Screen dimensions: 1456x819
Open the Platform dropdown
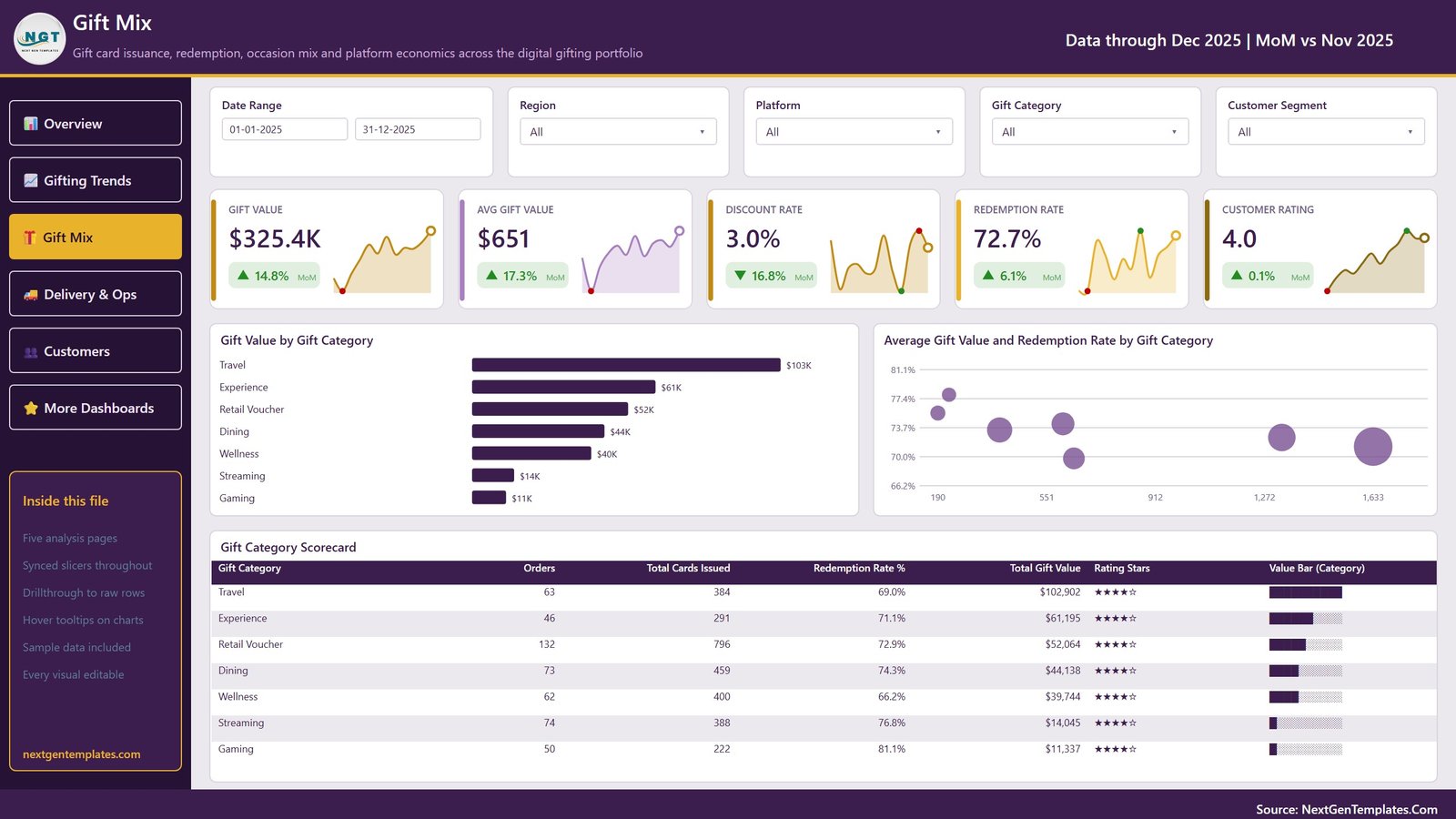[854, 132]
